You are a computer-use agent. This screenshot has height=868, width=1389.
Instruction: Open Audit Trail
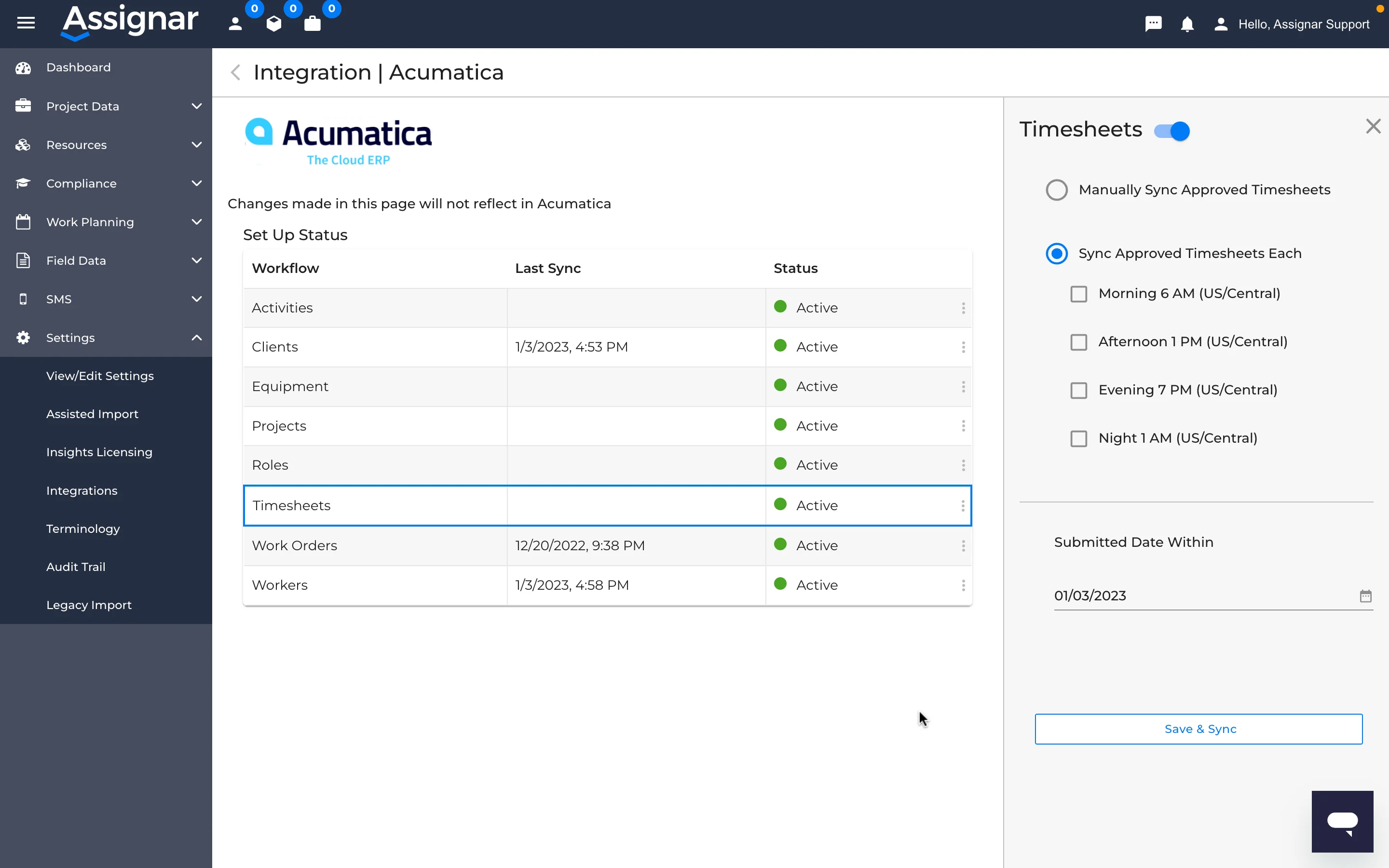pyautogui.click(x=76, y=567)
